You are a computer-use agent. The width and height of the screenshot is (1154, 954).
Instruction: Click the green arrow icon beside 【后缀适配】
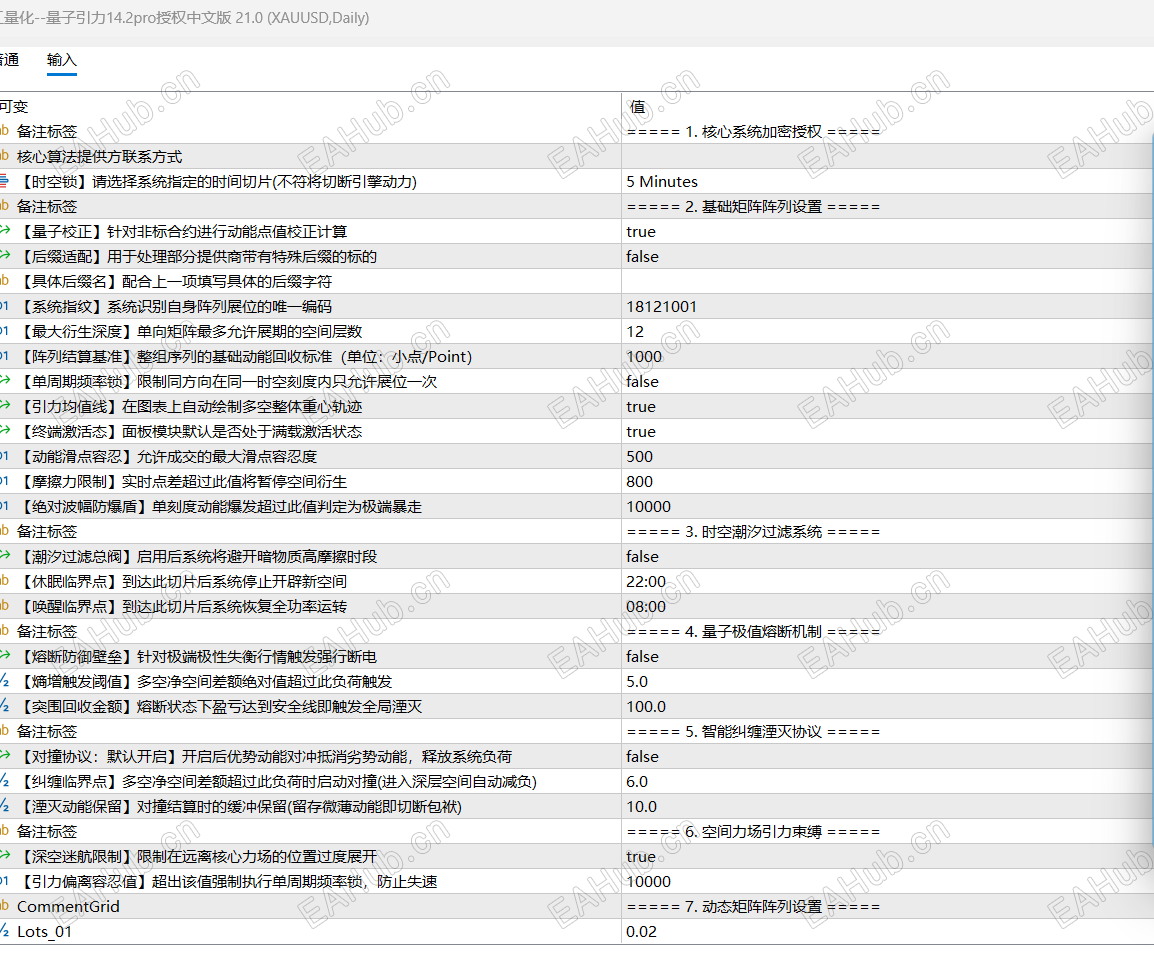[4, 255]
